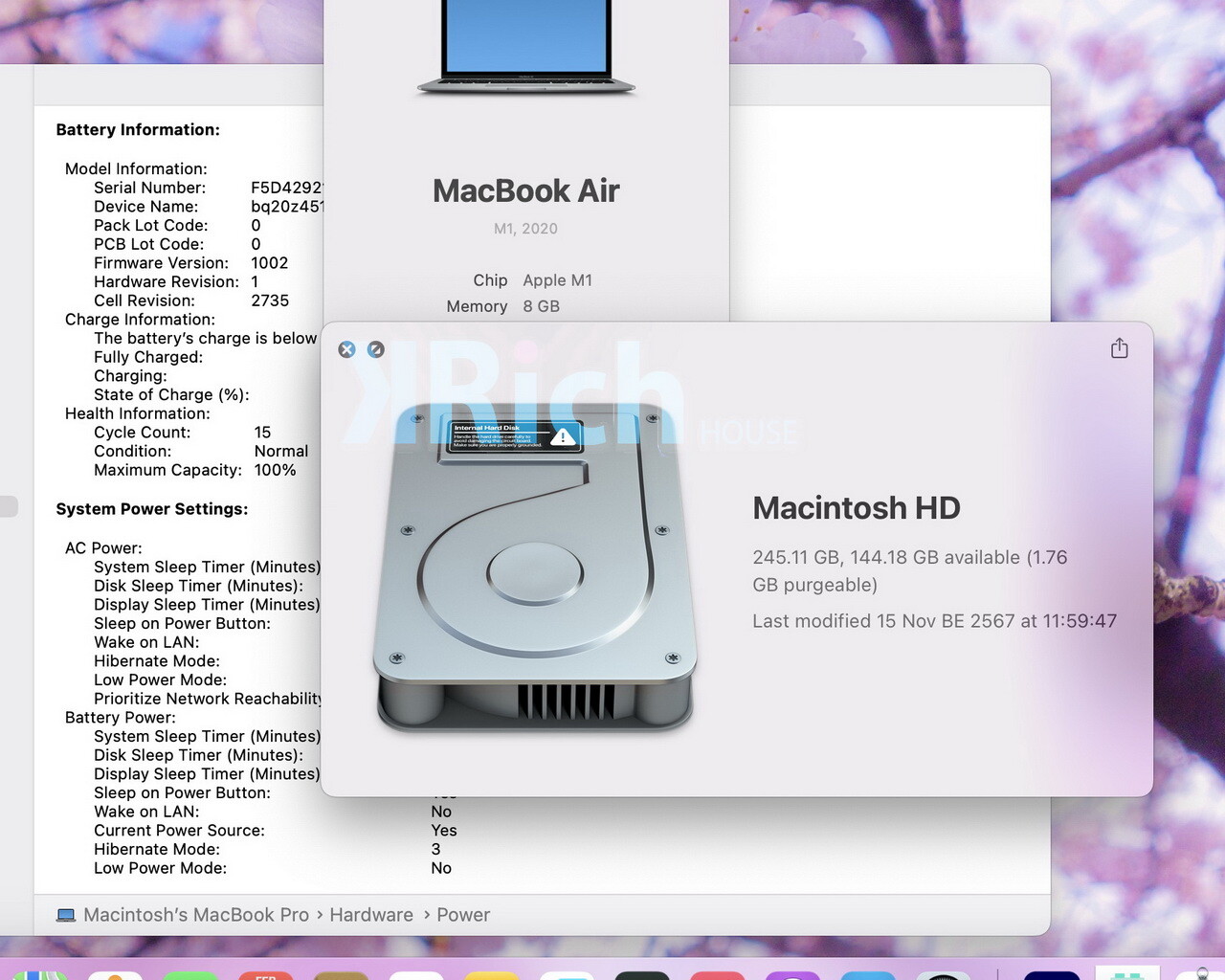Click the 'Device Name:' row
The width and height of the screenshot is (1225, 980).
[x=145, y=207]
